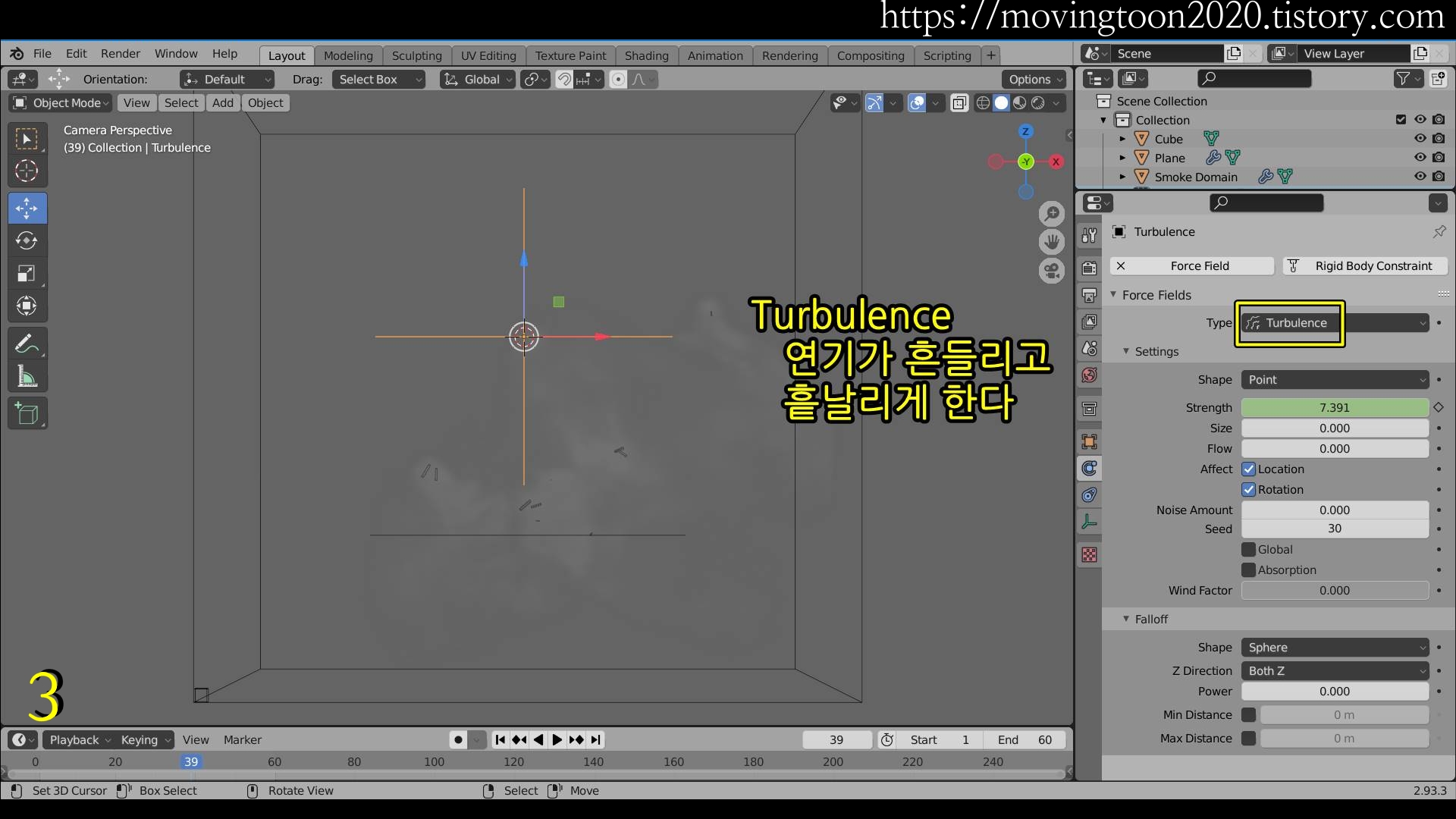Image resolution: width=1456 pixels, height=819 pixels.
Task: Click the pan view hand icon
Action: (x=1051, y=242)
